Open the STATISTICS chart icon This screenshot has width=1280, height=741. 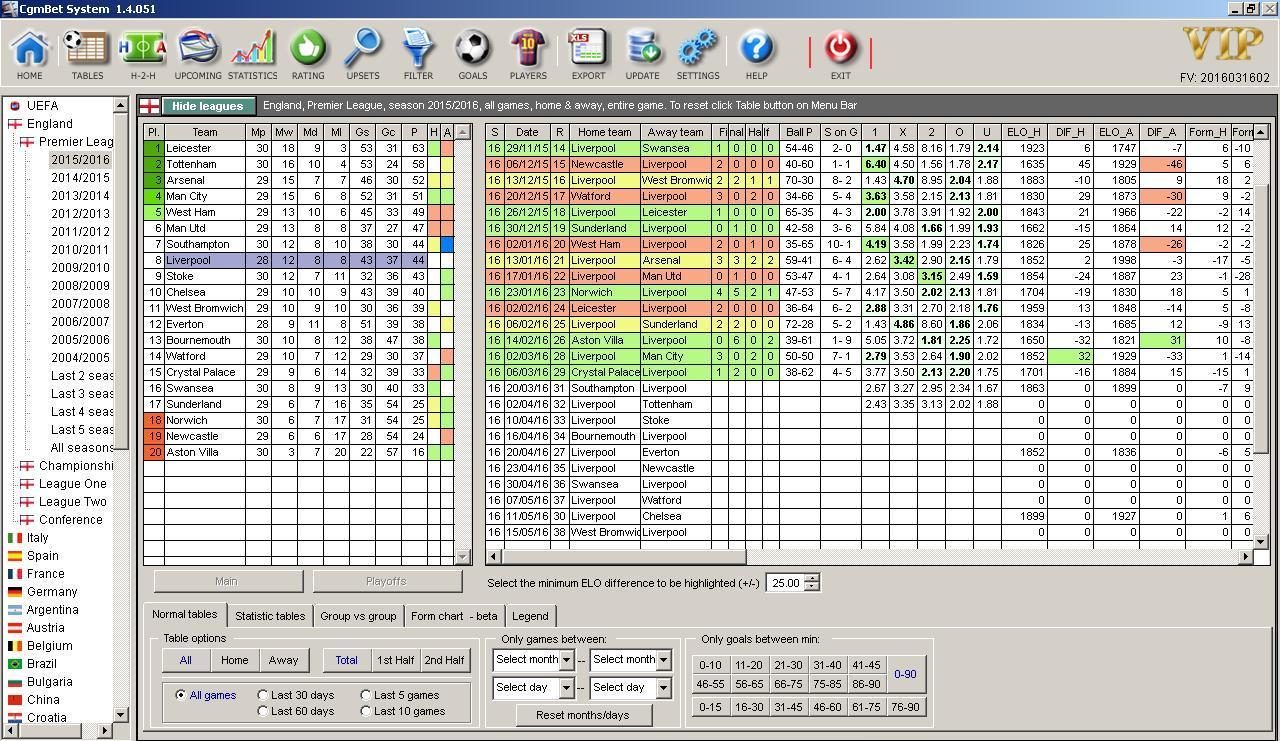[x=252, y=54]
